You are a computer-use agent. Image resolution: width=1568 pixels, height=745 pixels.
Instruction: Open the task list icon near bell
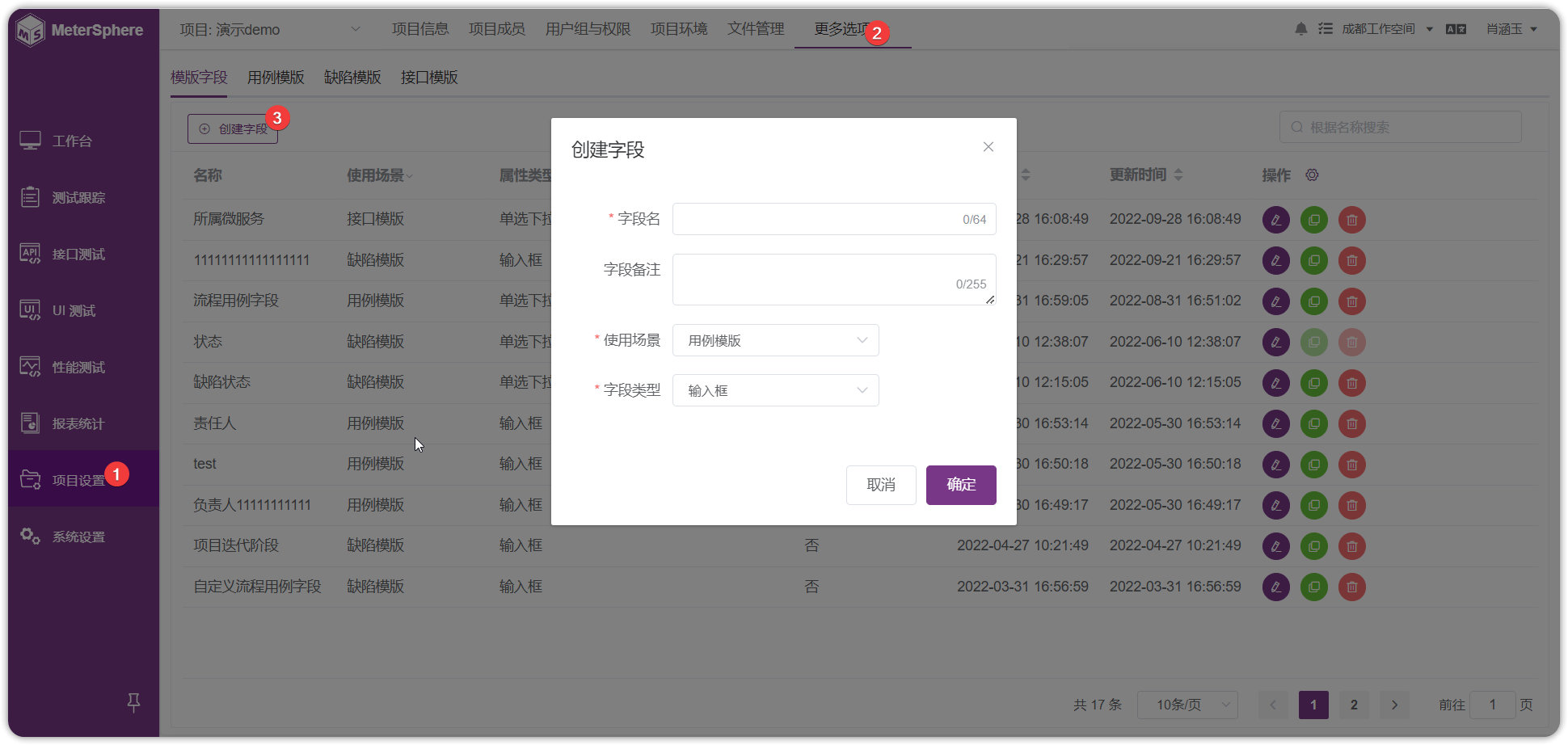pyautogui.click(x=1326, y=29)
